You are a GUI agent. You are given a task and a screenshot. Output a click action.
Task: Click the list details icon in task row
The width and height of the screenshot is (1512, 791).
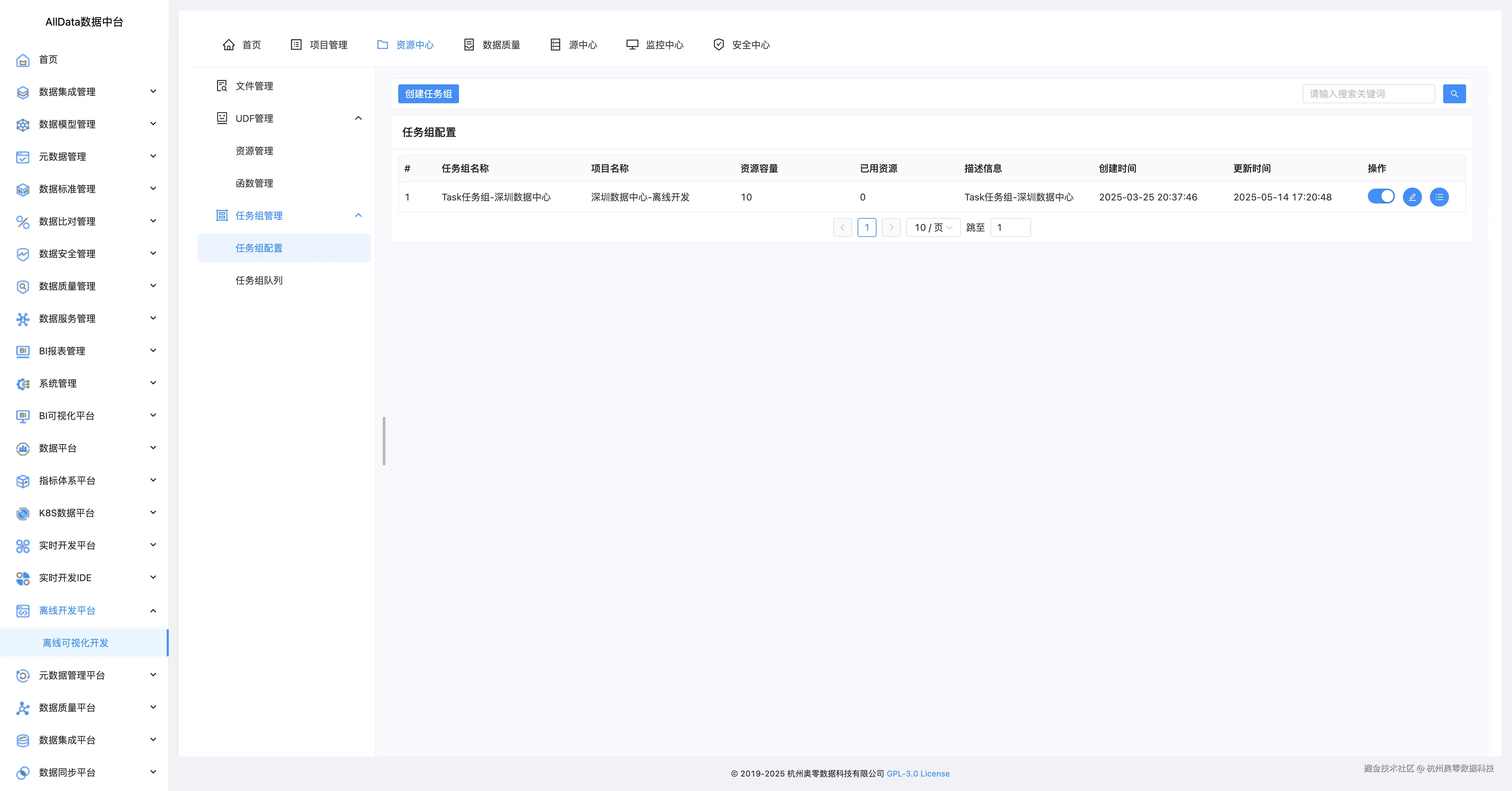point(1439,197)
